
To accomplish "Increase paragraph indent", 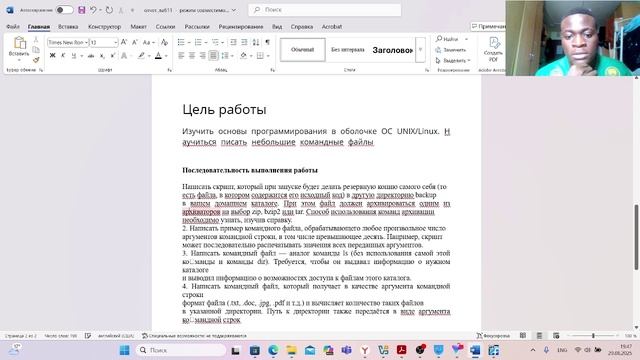I will tap(244, 42).
